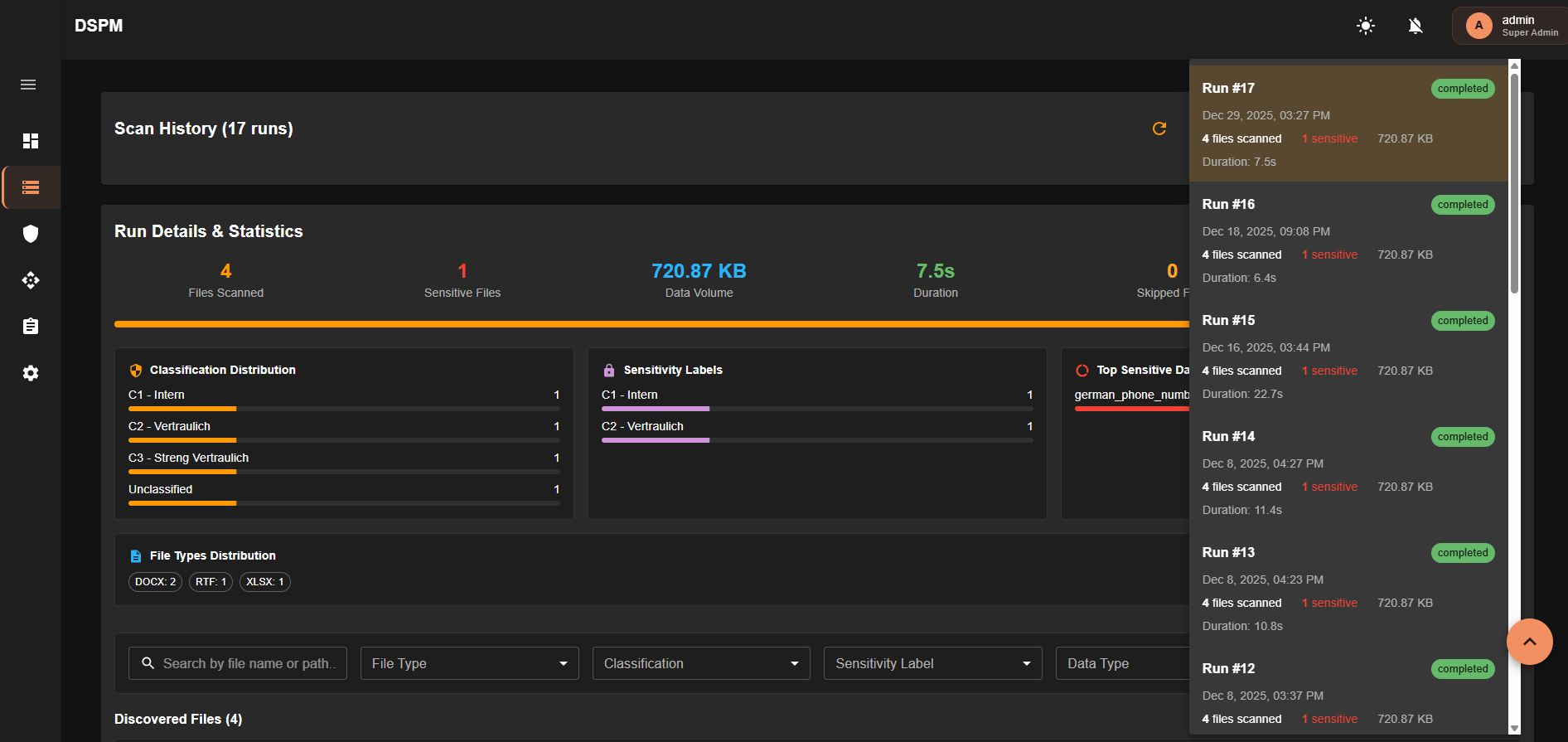Click the 7.5s Duration statistic
The width and height of the screenshot is (1568, 742).
click(936, 271)
